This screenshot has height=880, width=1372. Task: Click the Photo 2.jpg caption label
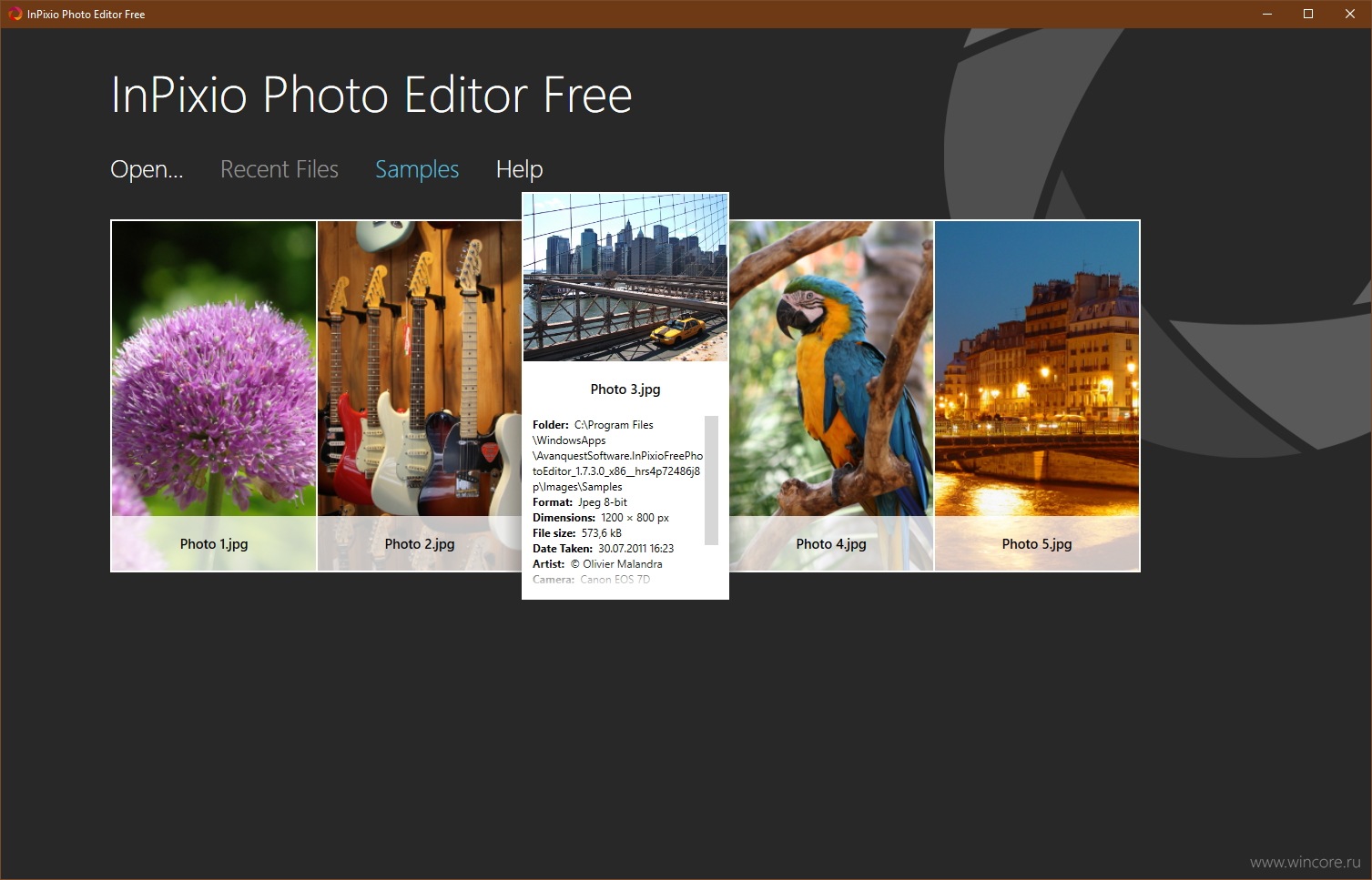coord(420,544)
